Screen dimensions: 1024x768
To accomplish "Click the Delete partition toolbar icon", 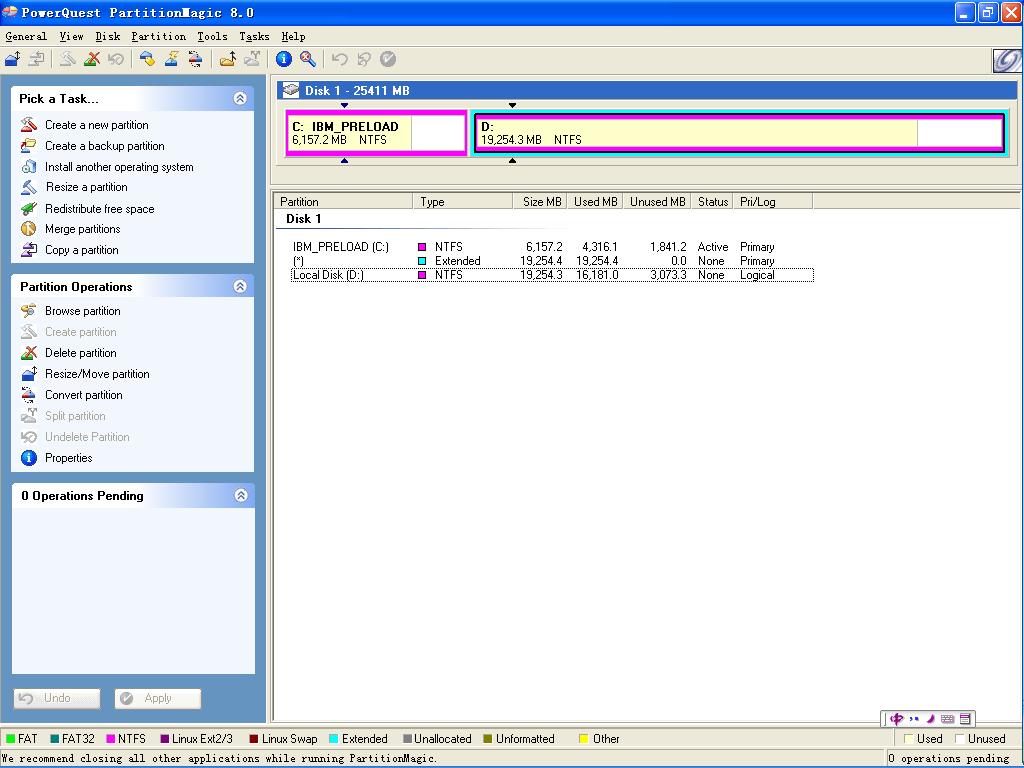I will coord(92,59).
